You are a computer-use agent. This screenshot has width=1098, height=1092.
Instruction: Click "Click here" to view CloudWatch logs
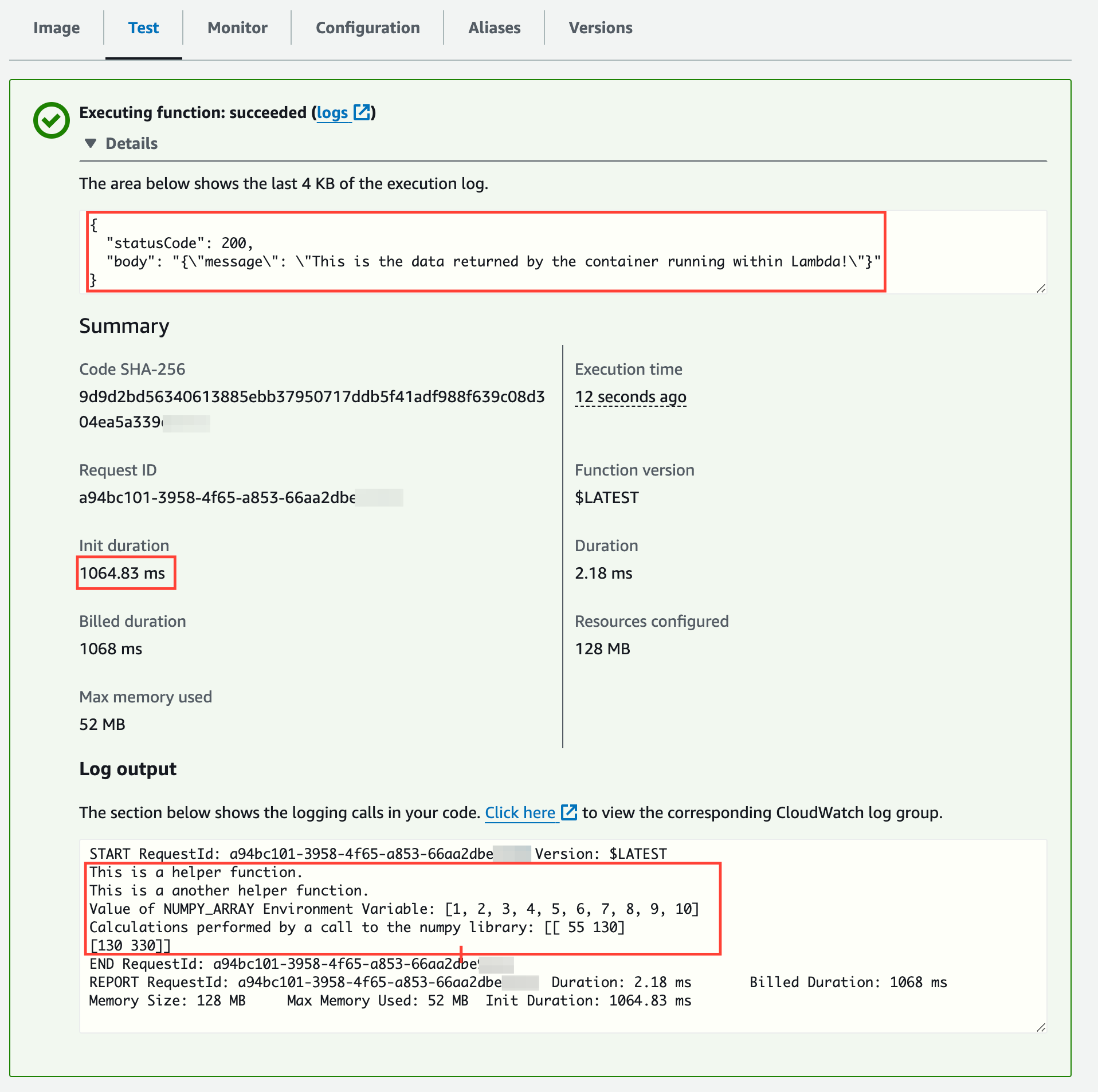tap(520, 812)
